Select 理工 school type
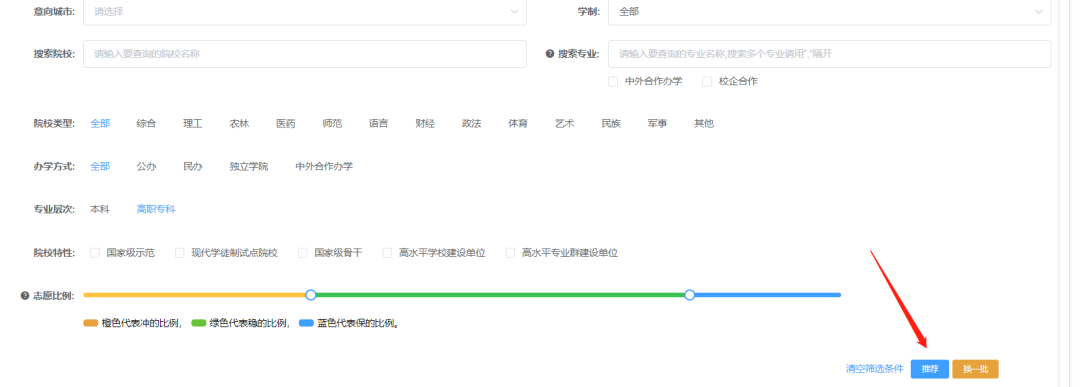Screen dimensions: 1080x387 tap(193, 123)
